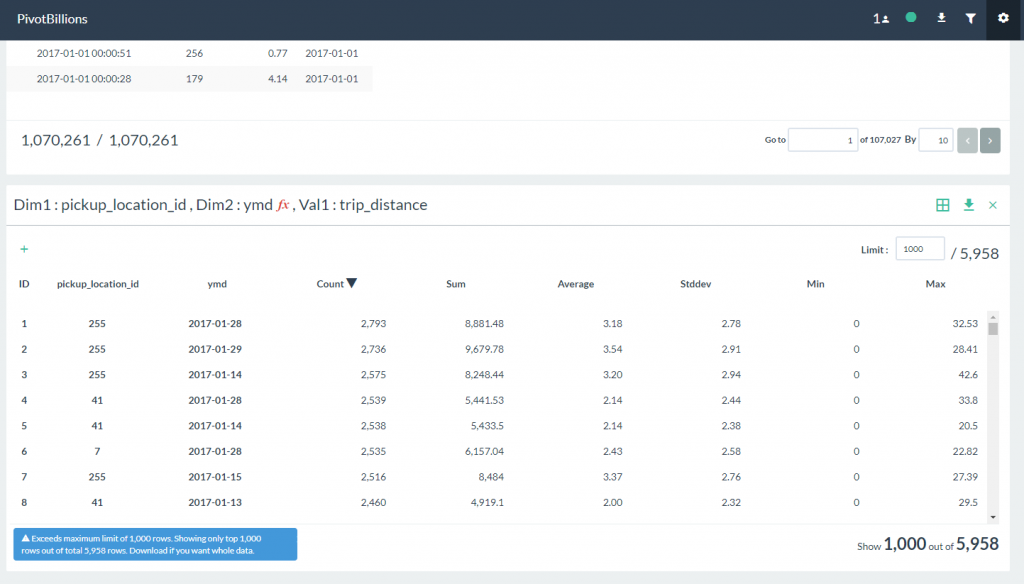
Task: Download the pivot table data
Action: pos(968,205)
